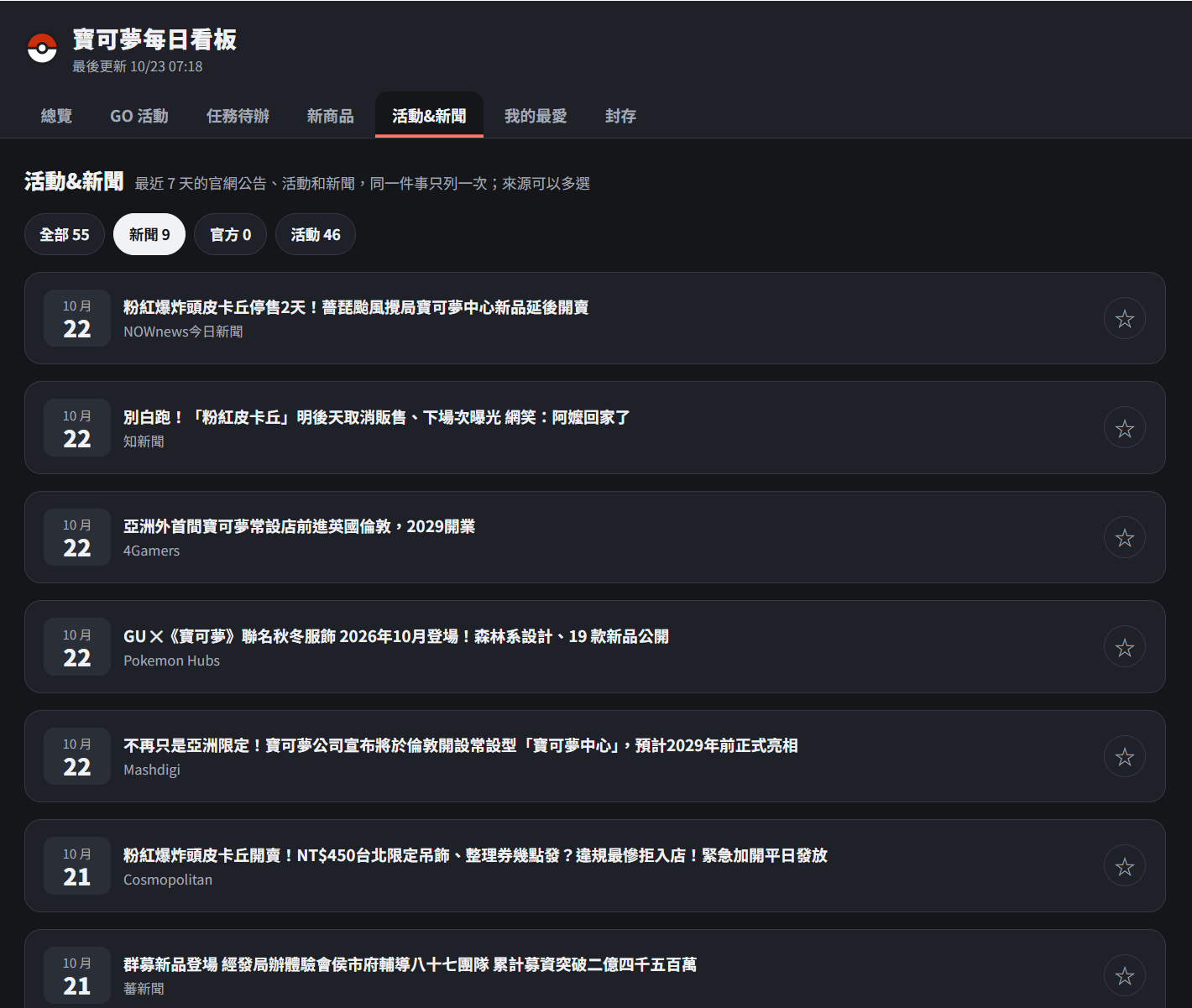
Task: Add the Mashdigi article to favorites
Action: (x=1125, y=757)
